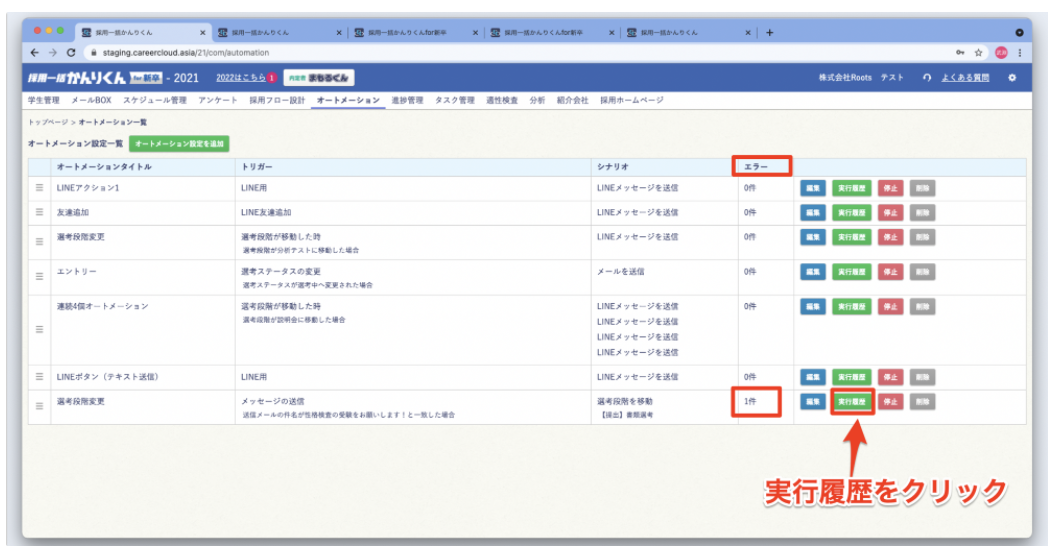The image size is (1048, 552).
Task: Click drag handle for 友達追加 row
Action: coord(40,212)
